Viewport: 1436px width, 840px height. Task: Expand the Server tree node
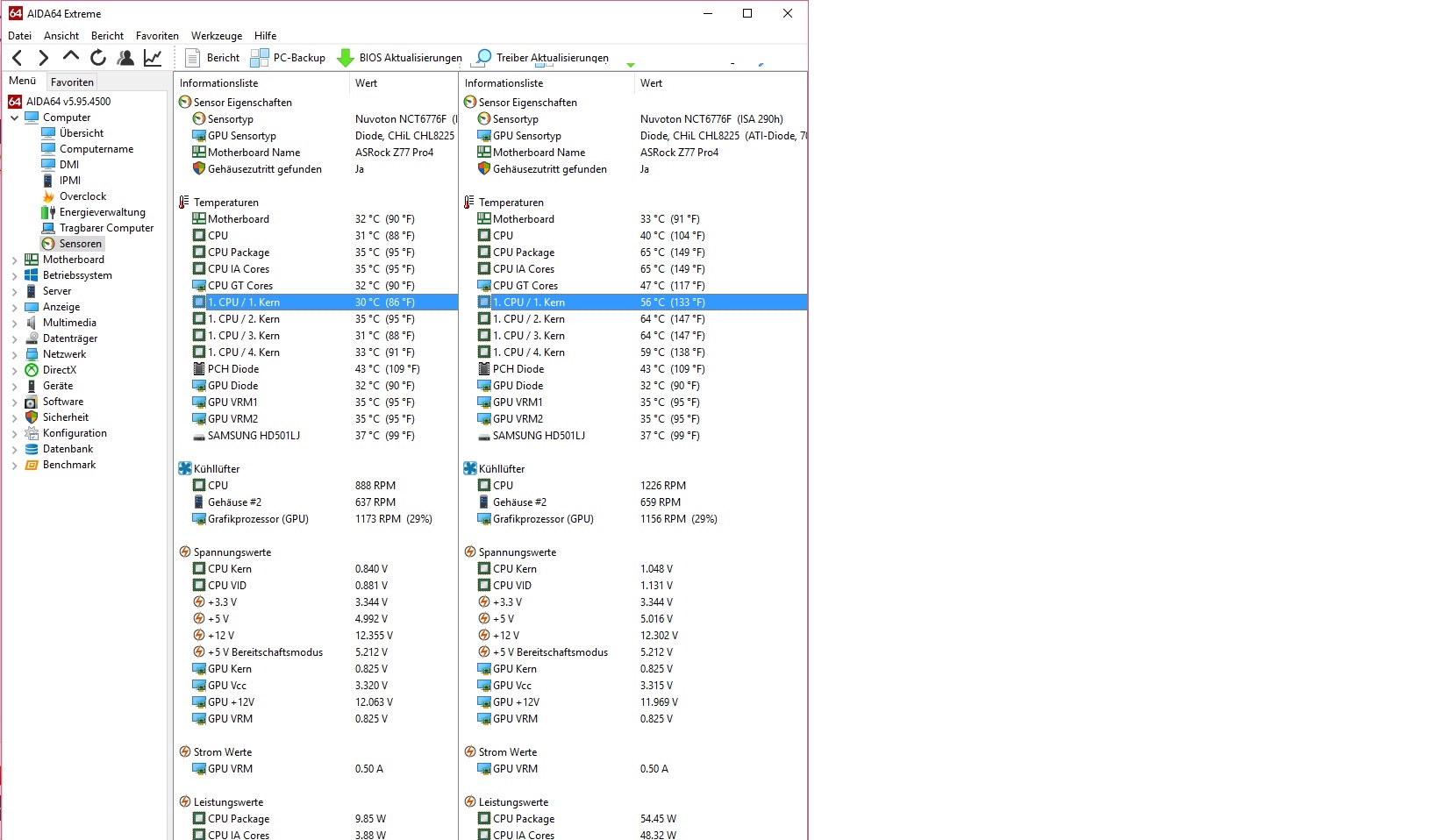pos(14,291)
